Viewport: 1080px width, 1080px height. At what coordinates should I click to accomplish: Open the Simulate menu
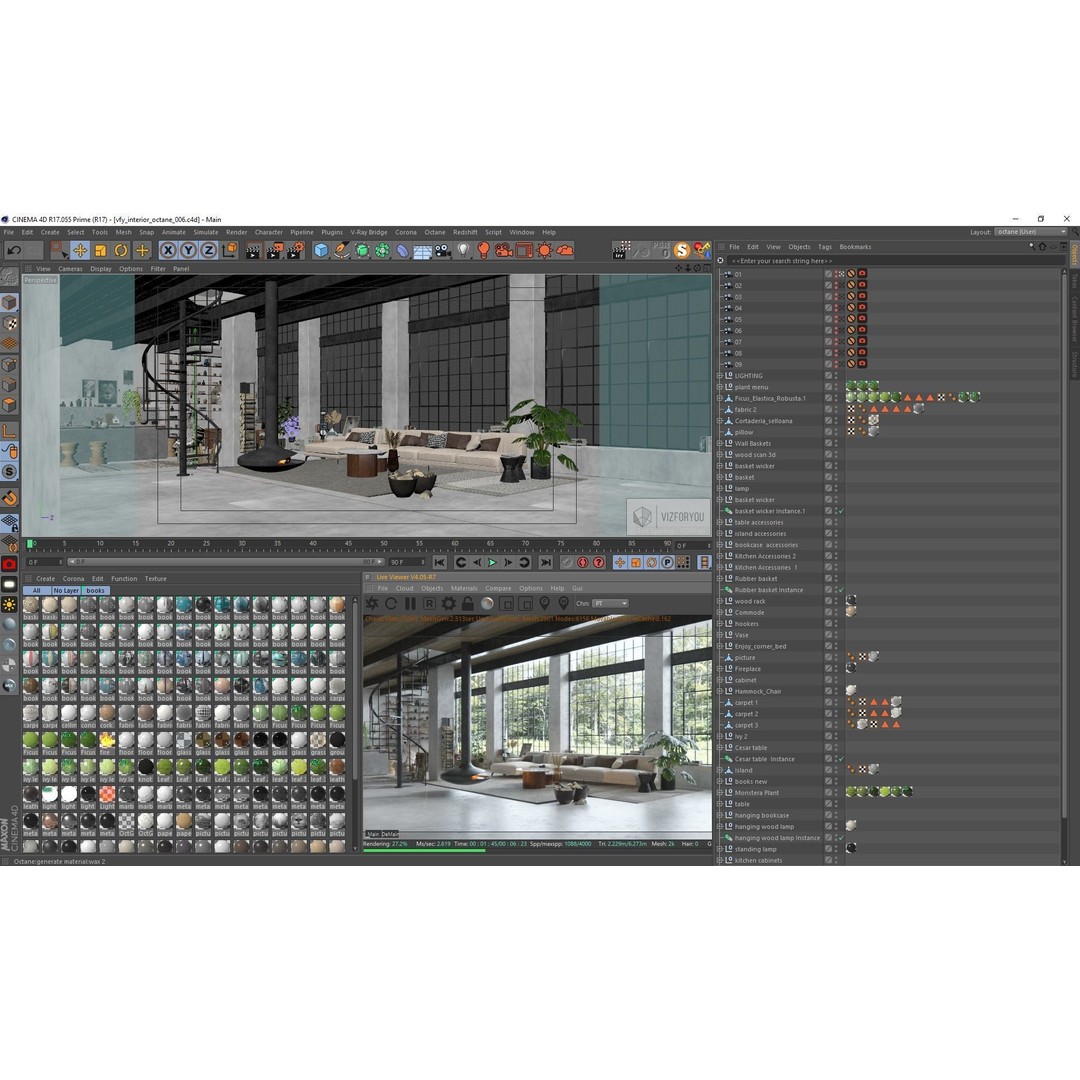(205, 232)
